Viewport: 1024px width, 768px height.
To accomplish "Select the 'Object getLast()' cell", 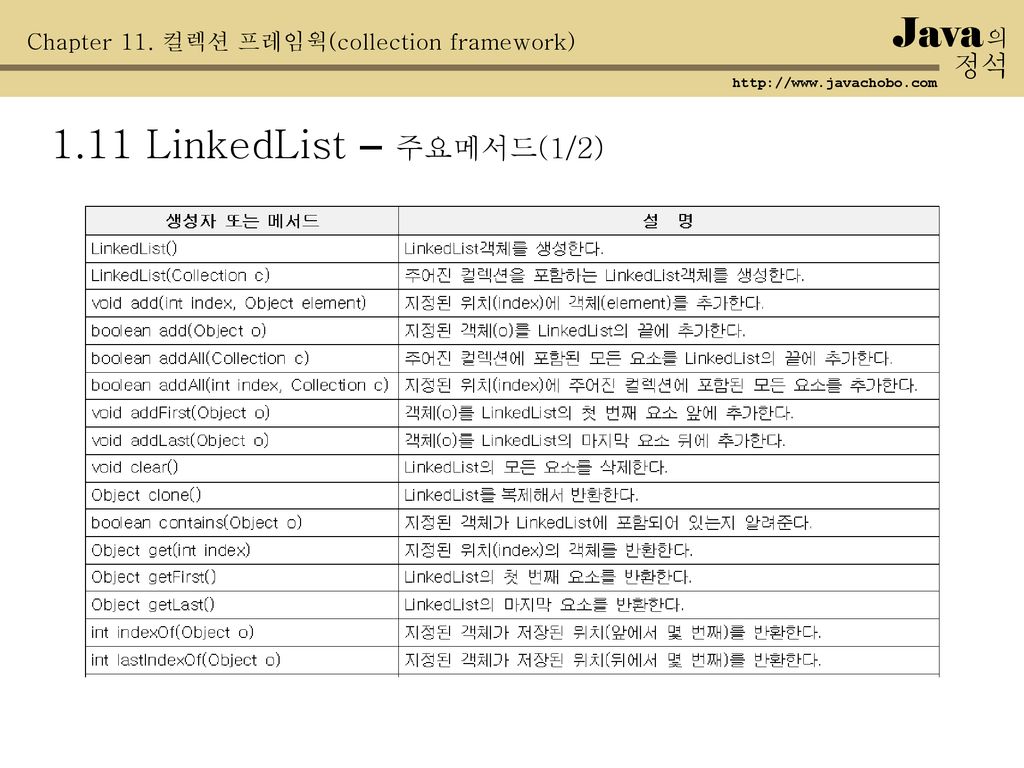I will 242,605.
